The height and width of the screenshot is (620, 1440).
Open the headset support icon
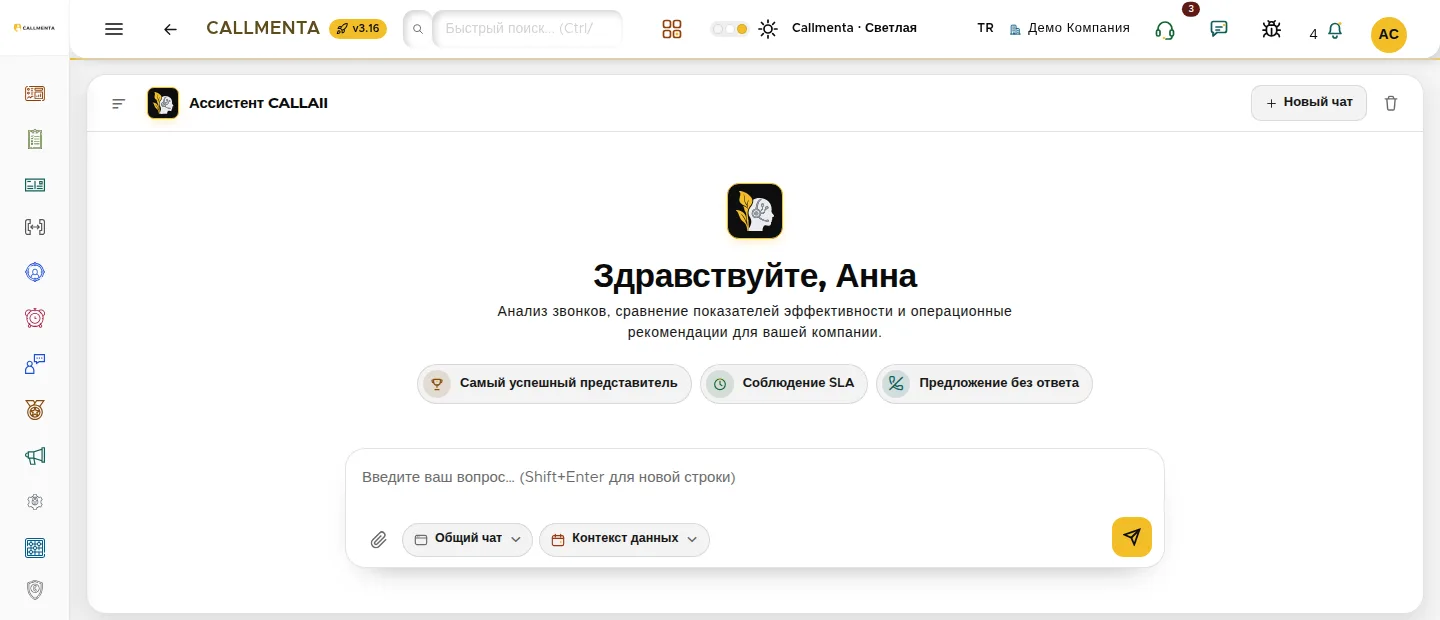pos(1165,30)
